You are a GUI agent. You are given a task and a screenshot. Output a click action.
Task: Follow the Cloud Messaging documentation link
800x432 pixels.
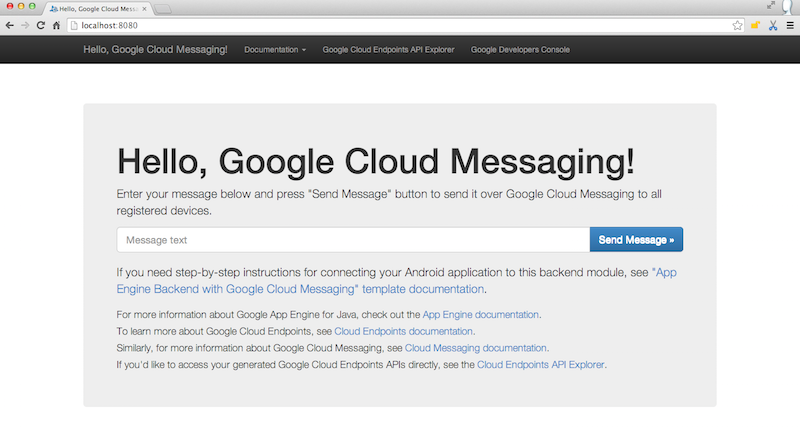pos(476,348)
